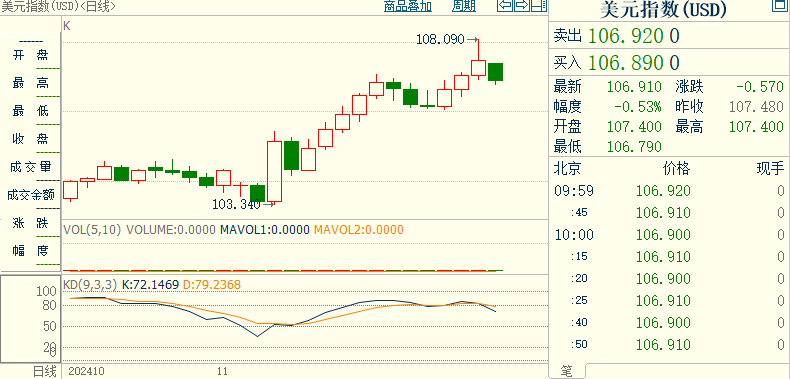Click the 最高 label in left panel
This screenshot has height=379, width=790.
tap(30, 83)
